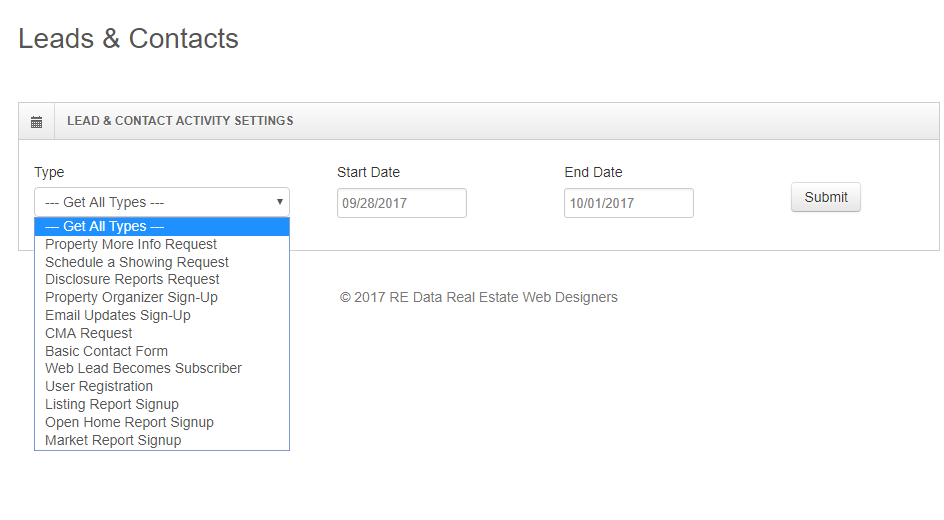Choose Property Organizer Sign-Up option
Image resolution: width=944 pixels, height=520 pixels.
point(162,297)
